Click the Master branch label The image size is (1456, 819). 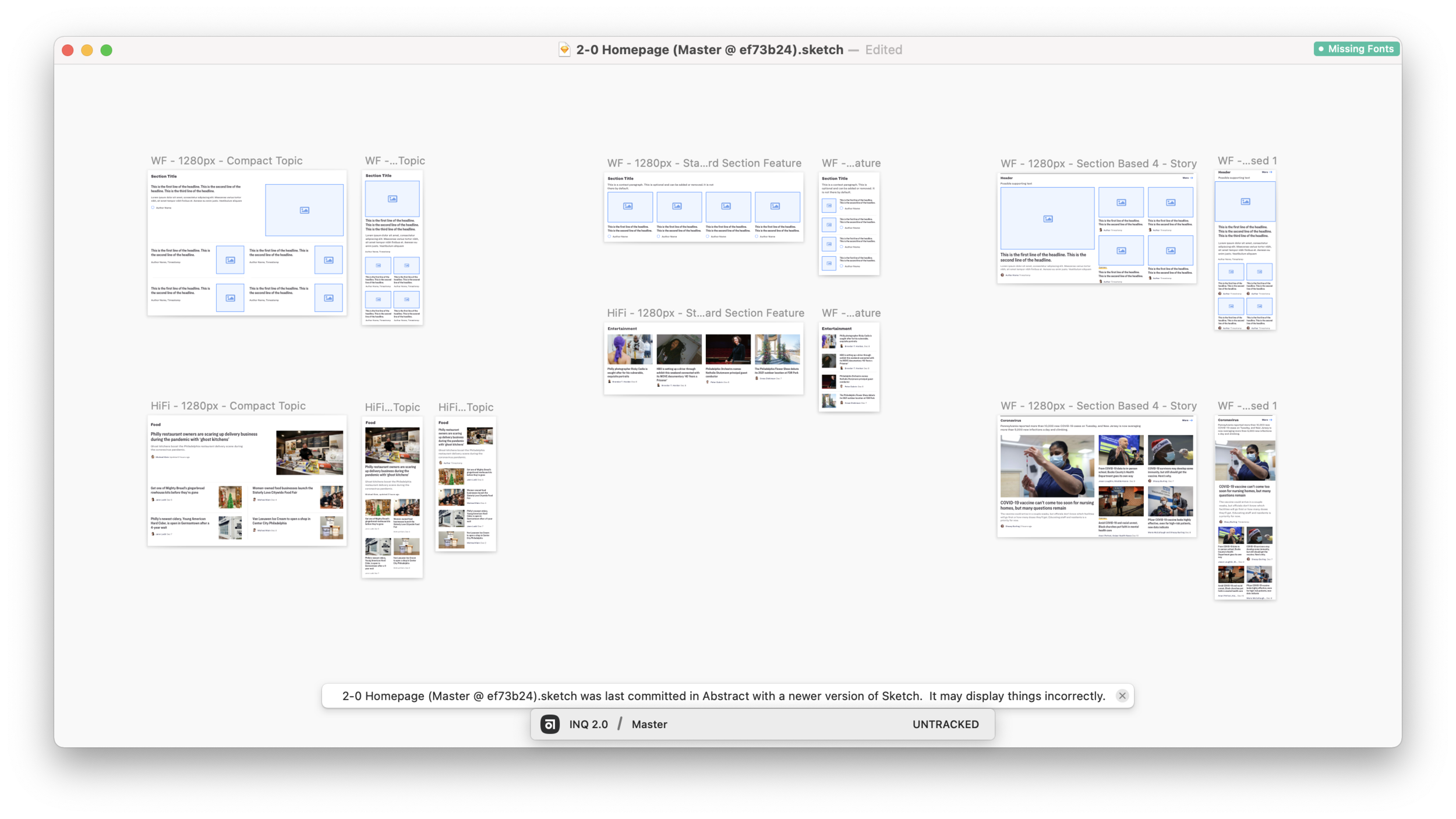click(x=649, y=724)
